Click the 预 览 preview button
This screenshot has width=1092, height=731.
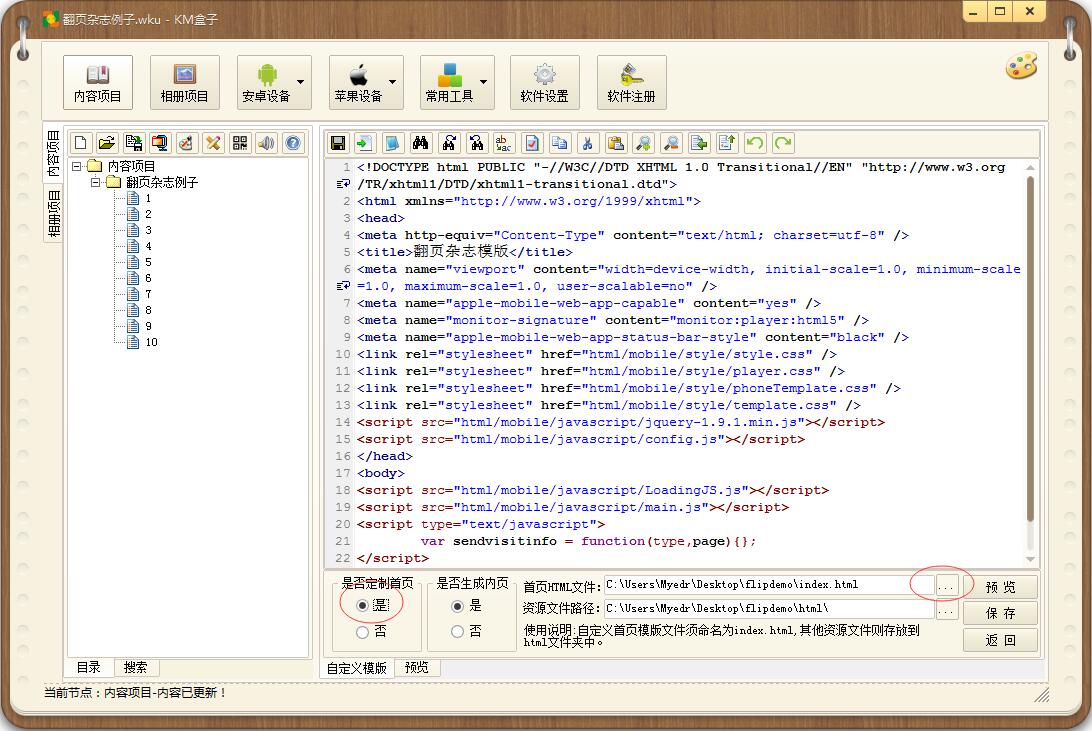tap(1000, 587)
